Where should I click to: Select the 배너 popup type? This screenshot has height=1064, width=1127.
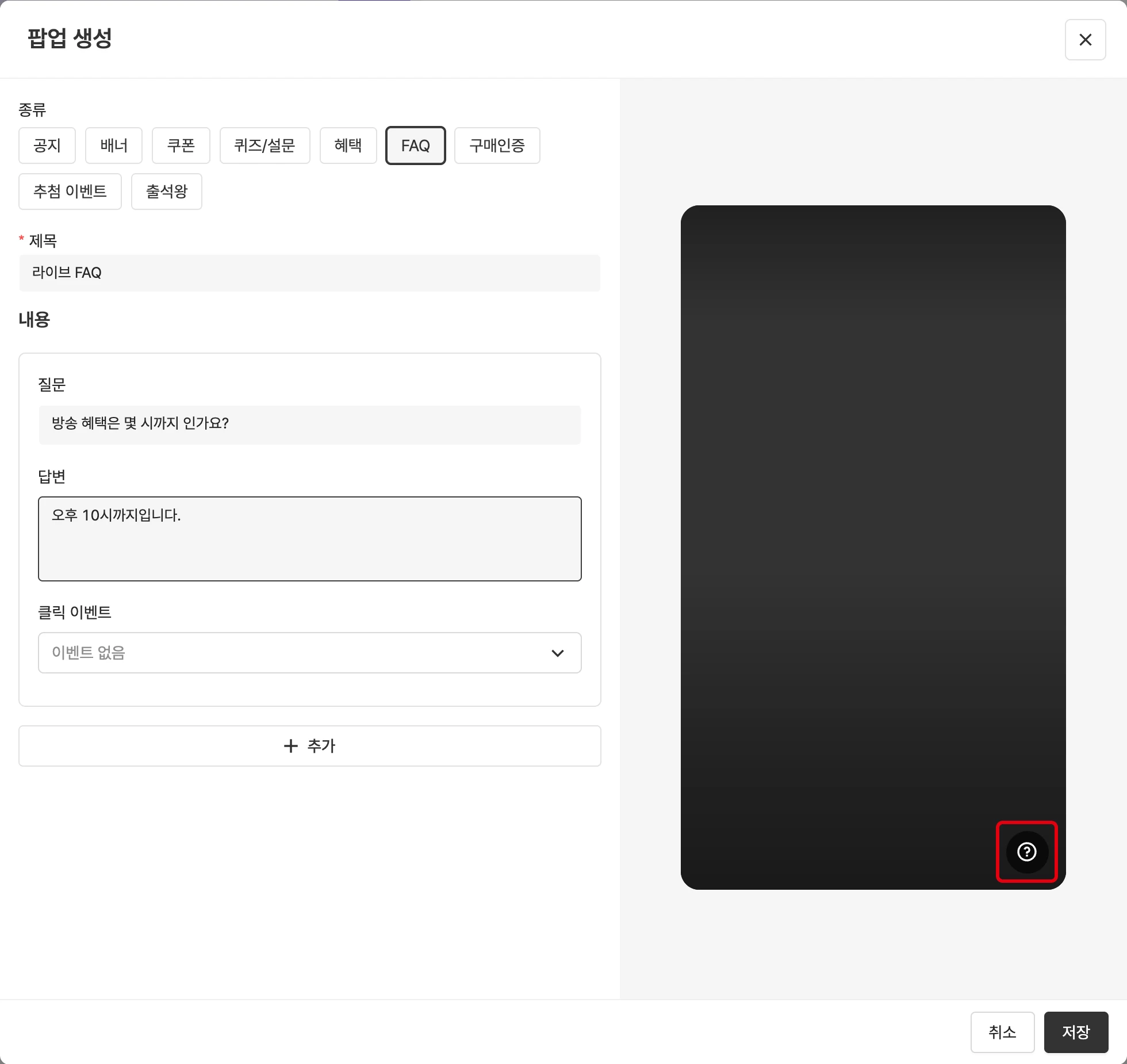pos(114,146)
